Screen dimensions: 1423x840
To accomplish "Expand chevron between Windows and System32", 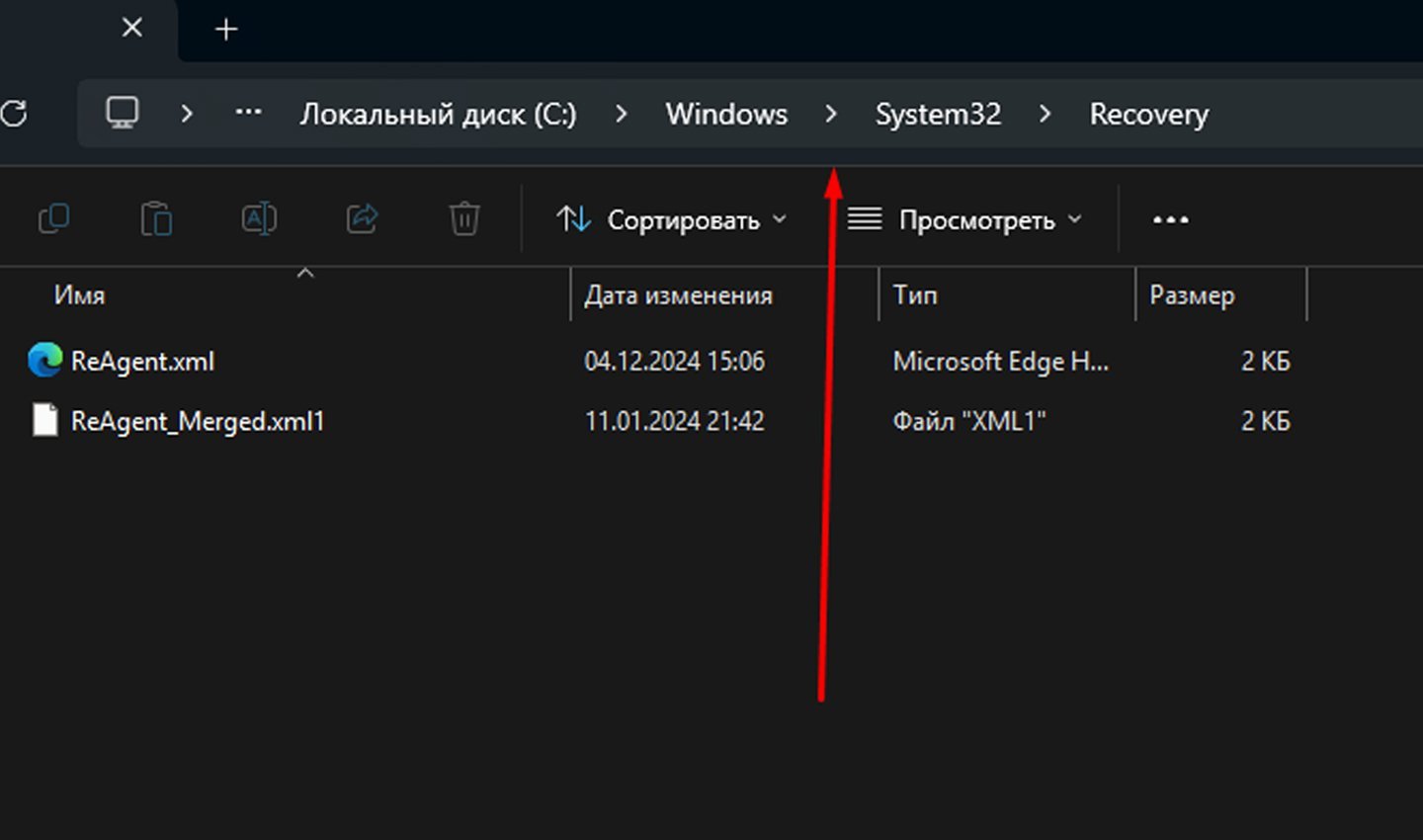I will [x=831, y=114].
